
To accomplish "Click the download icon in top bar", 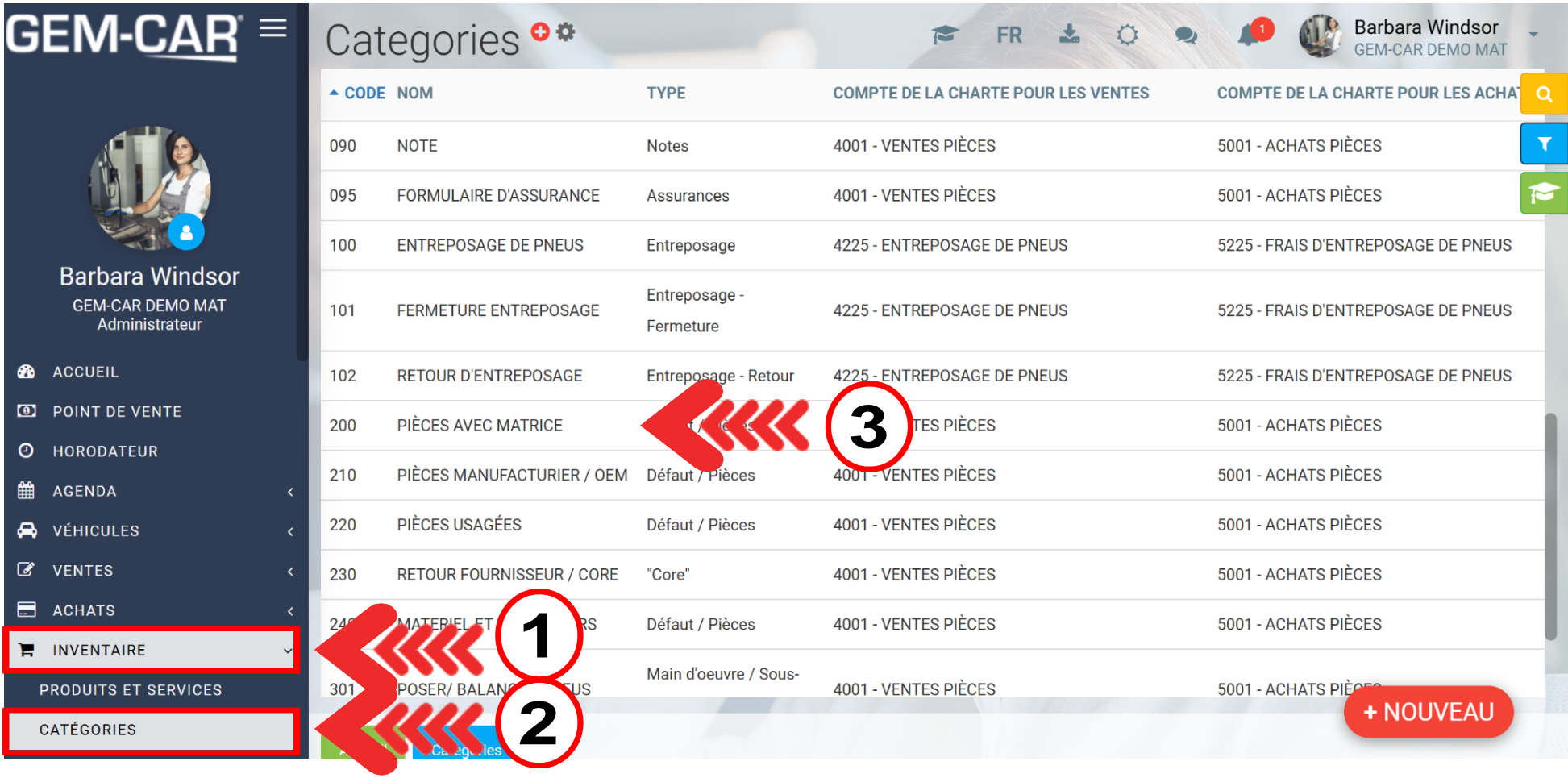I will pyautogui.click(x=1069, y=34).
